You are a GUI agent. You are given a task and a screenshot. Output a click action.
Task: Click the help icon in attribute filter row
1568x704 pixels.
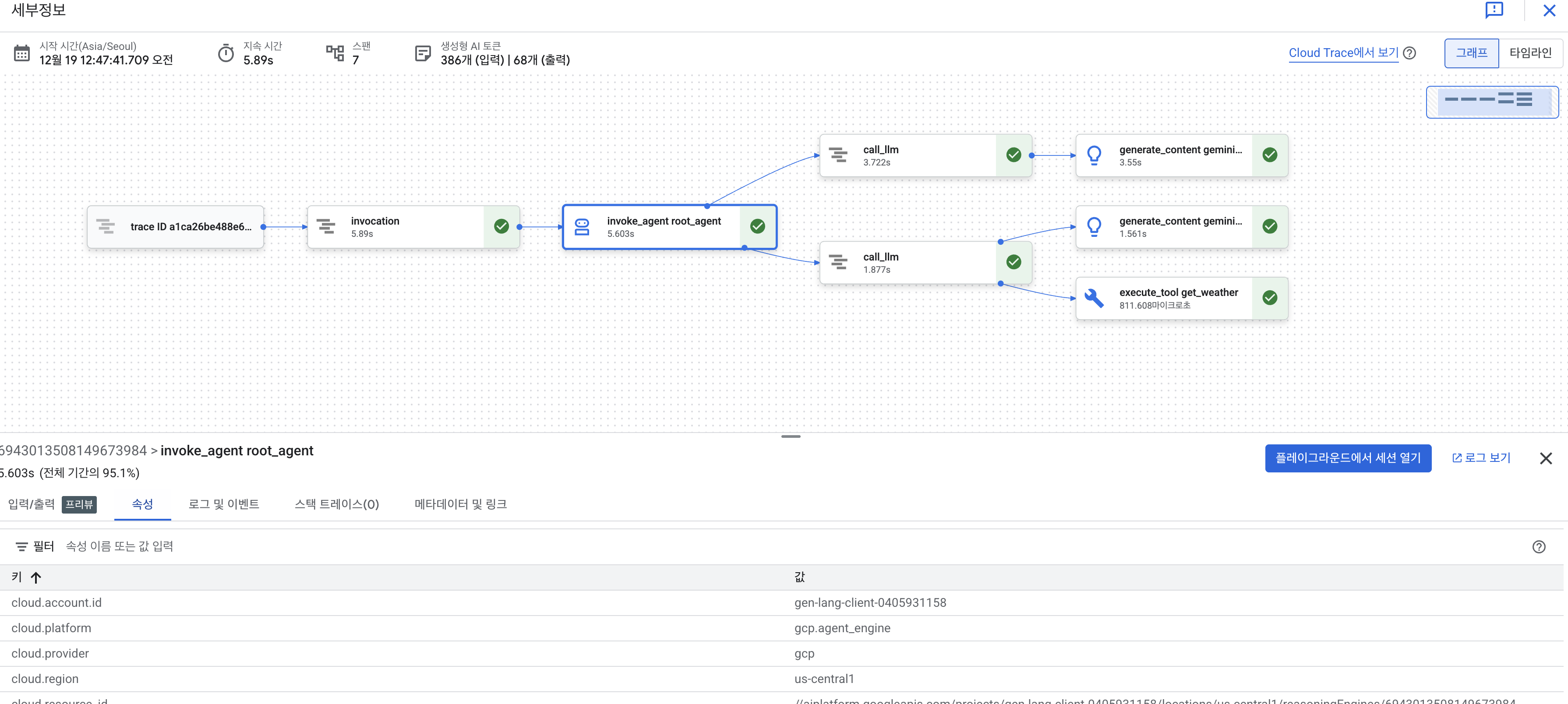click(x=1538, y=546)
